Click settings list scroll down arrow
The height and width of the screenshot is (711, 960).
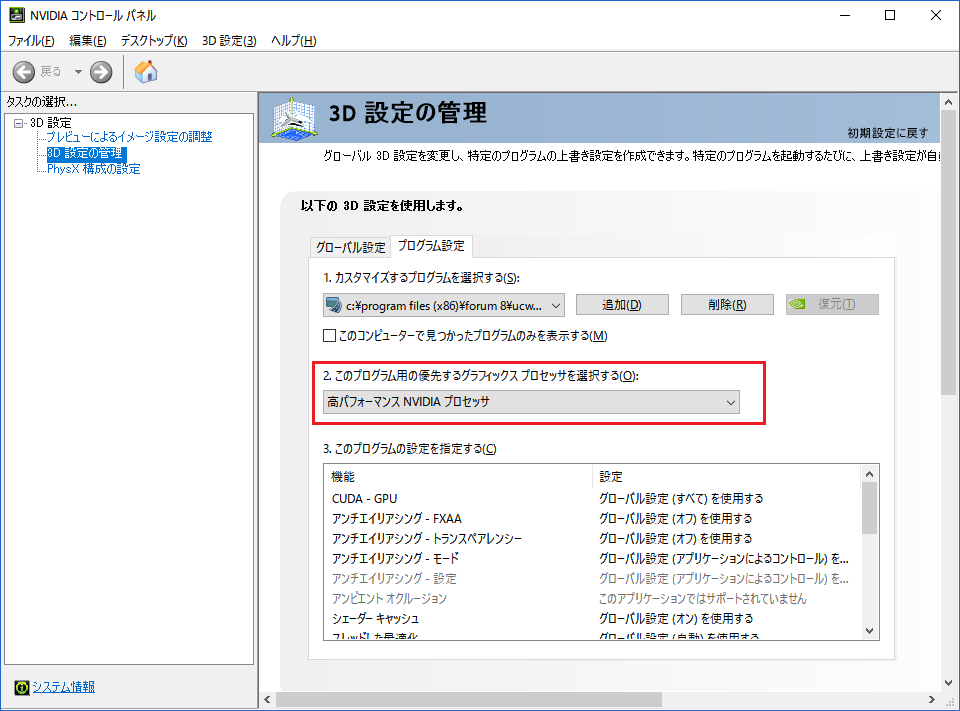click(x=869, y=631)
